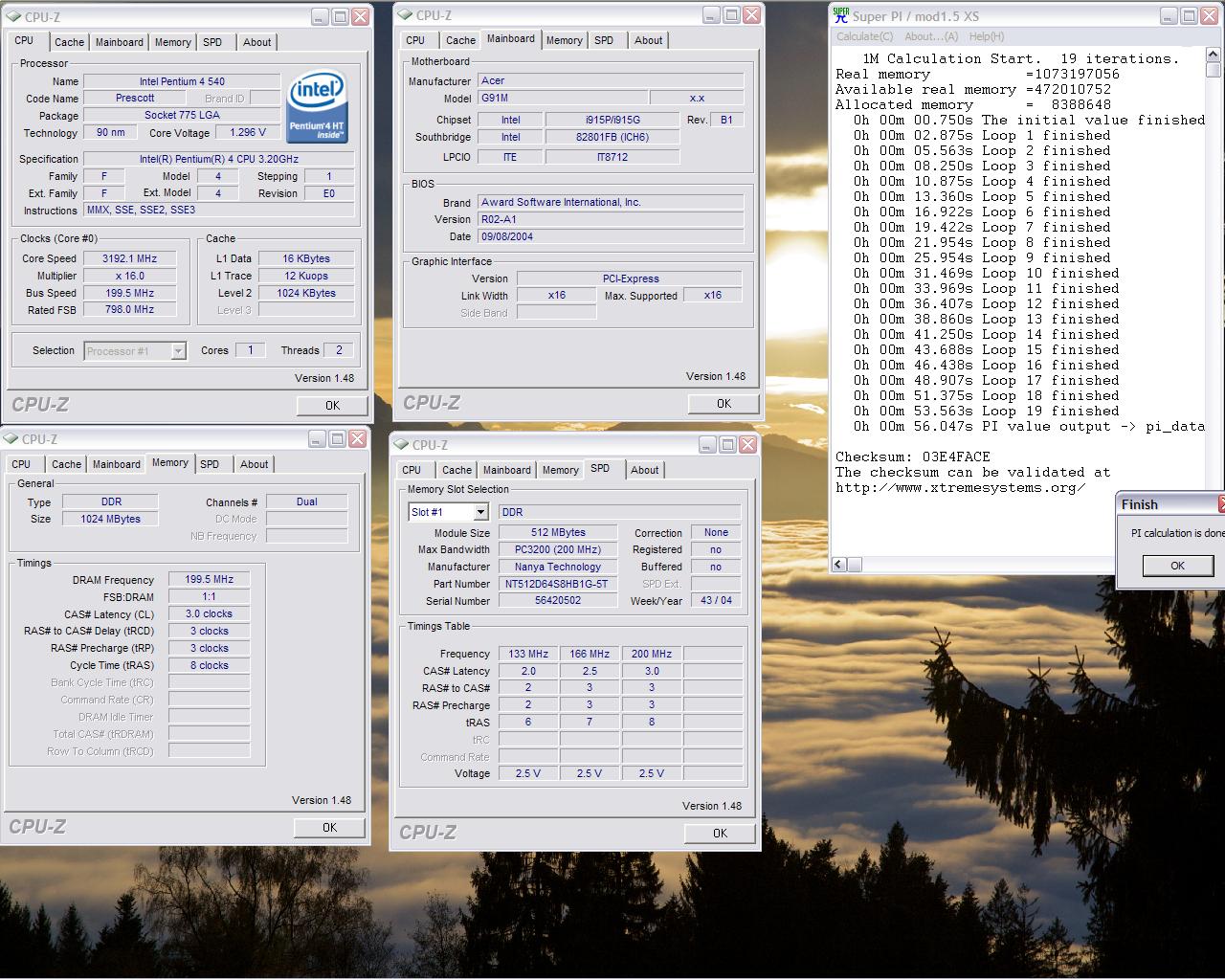The width and height of the screenshot is (1225, 980).
Task: Click the Southbridge 82801FB (ICH6) value
Action: [x=612, y=137]
